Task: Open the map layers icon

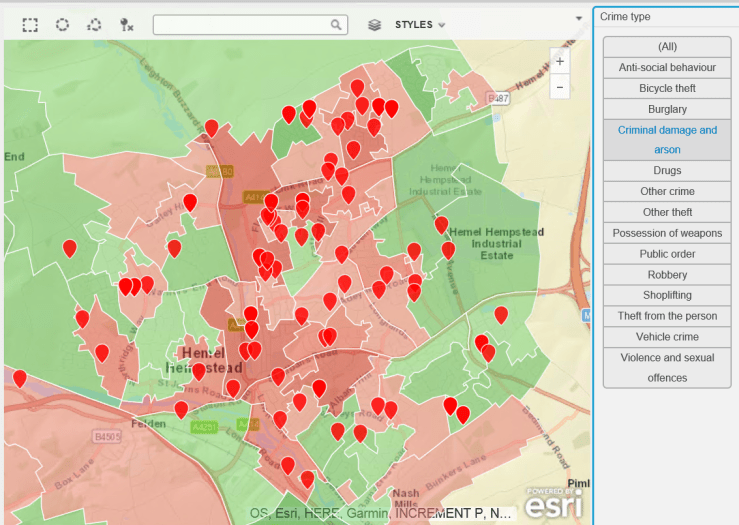Action: click(374, 25)
